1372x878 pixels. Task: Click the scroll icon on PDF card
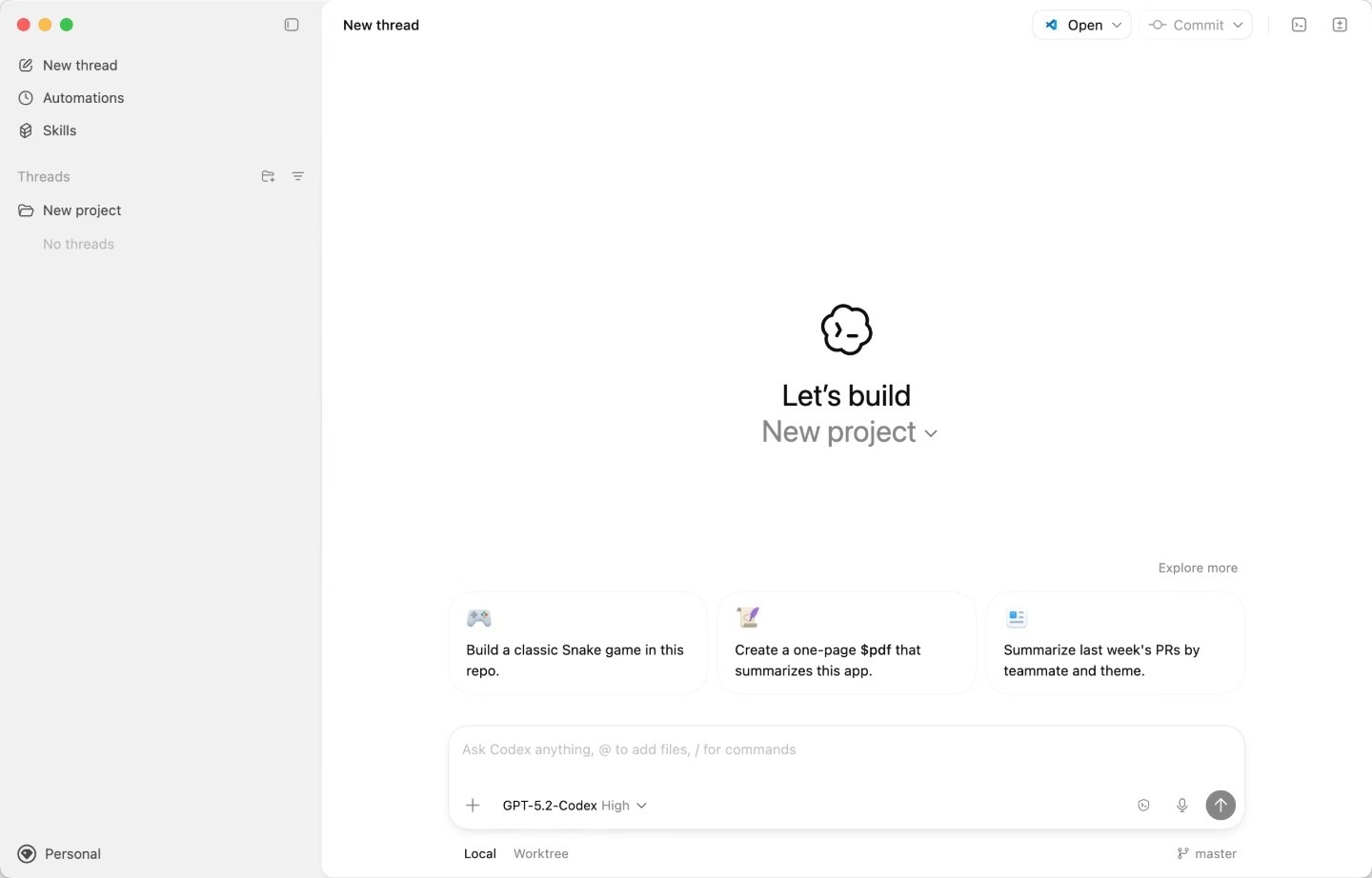point(748,618)
